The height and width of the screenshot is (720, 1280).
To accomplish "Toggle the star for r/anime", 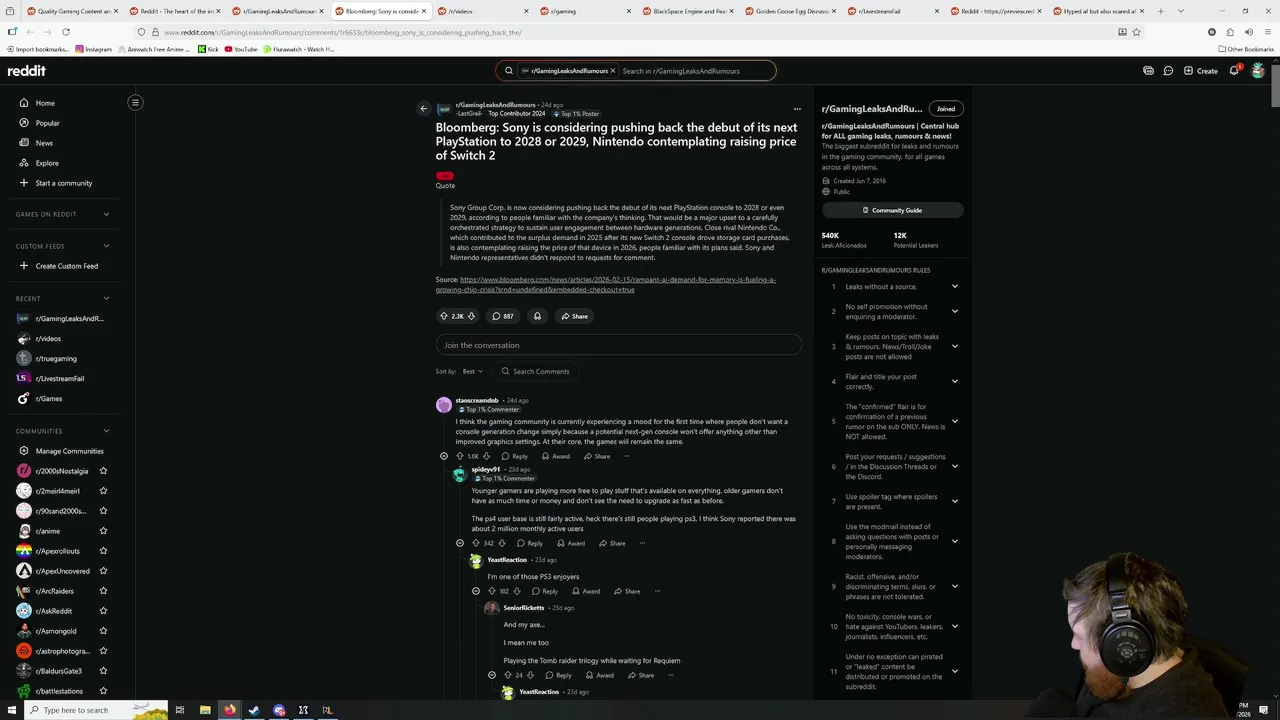I will (x=103, y=531).
